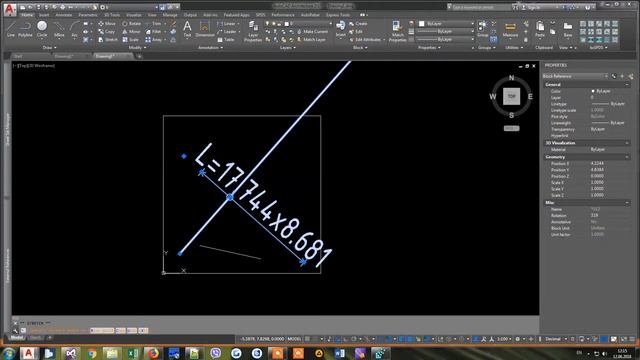Open the Insert ribbon tab
This screenshot has width=640, height=360.
44,15
